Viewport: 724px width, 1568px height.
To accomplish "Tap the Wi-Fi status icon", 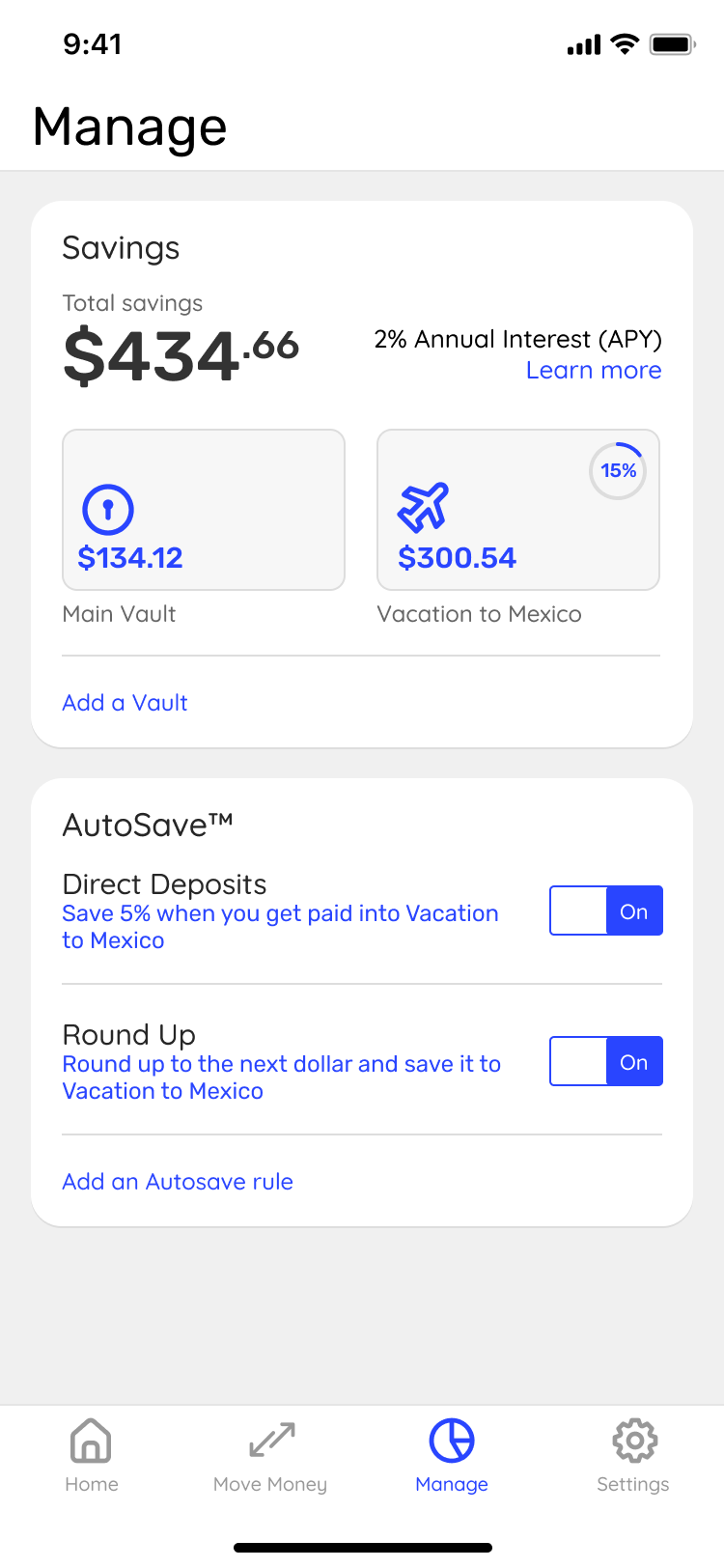I will pyautogui.click(x=626, y=44).
